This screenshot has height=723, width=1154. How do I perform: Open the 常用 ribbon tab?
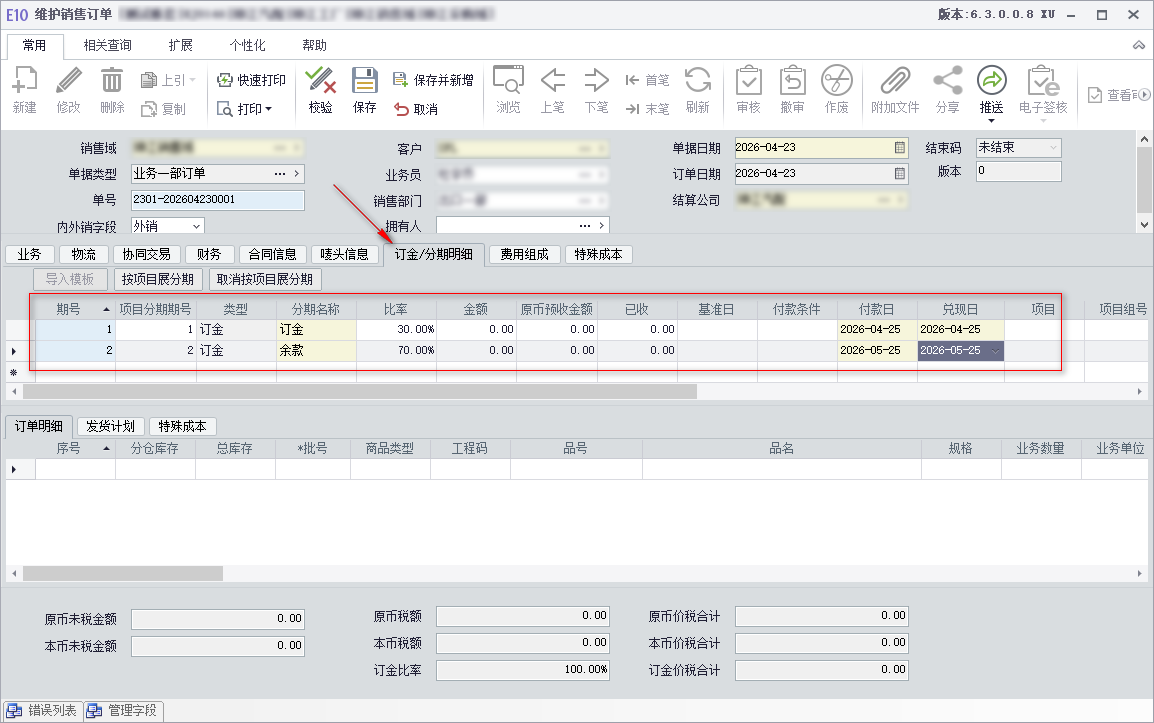tap(34, 46)
